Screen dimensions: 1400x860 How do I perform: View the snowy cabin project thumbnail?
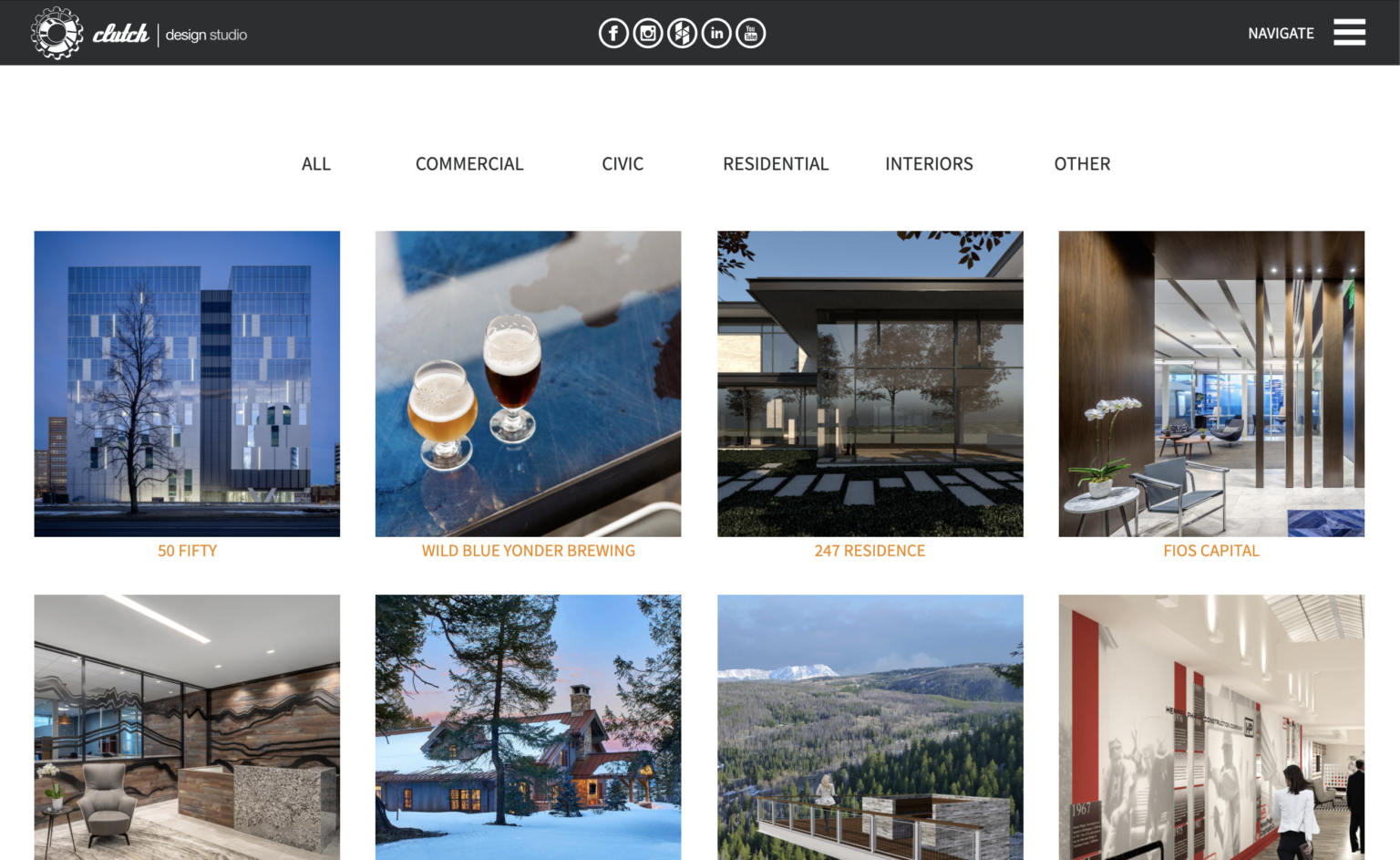point(529,727)
